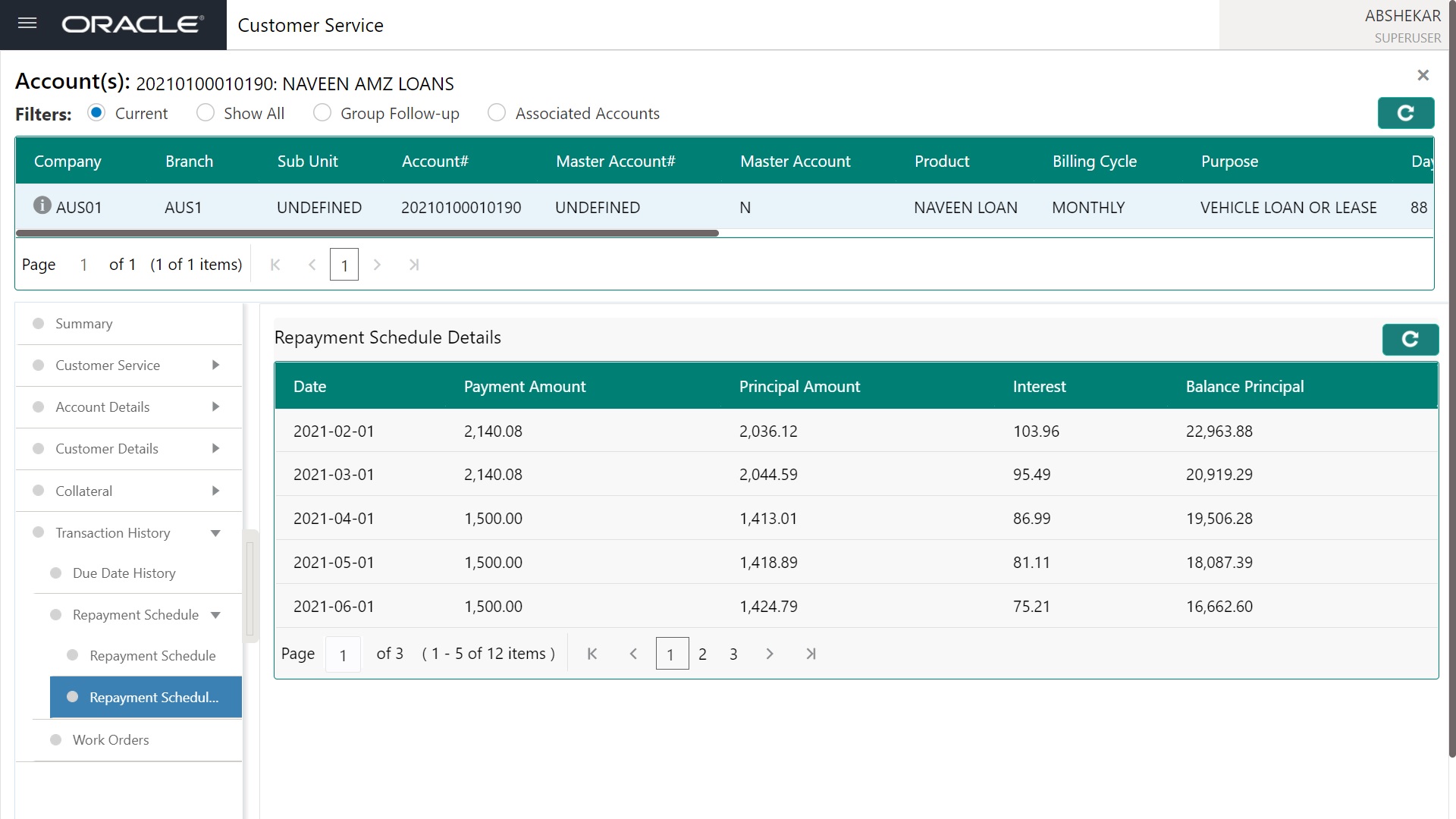Open the Work Orders menu item

coord(111,740)
